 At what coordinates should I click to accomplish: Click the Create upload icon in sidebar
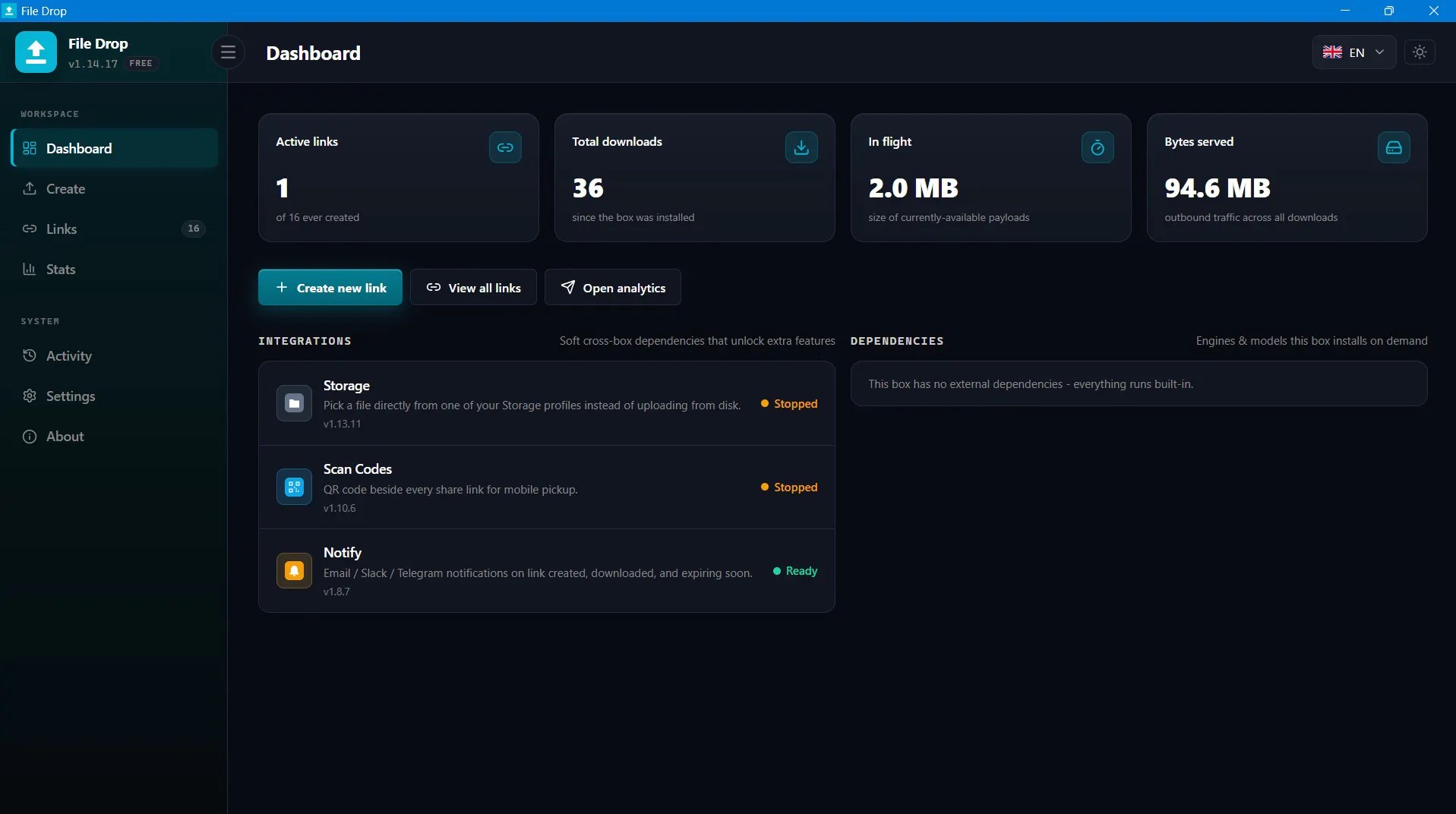[x=30, y=188]
